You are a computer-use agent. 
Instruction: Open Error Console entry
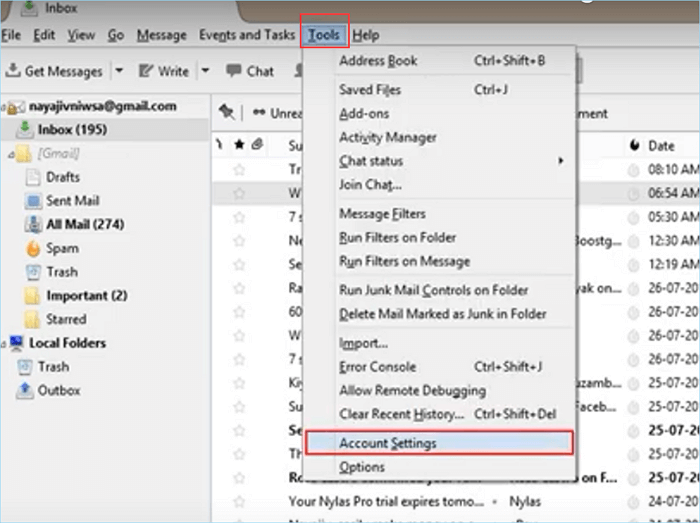click(439, 367)
